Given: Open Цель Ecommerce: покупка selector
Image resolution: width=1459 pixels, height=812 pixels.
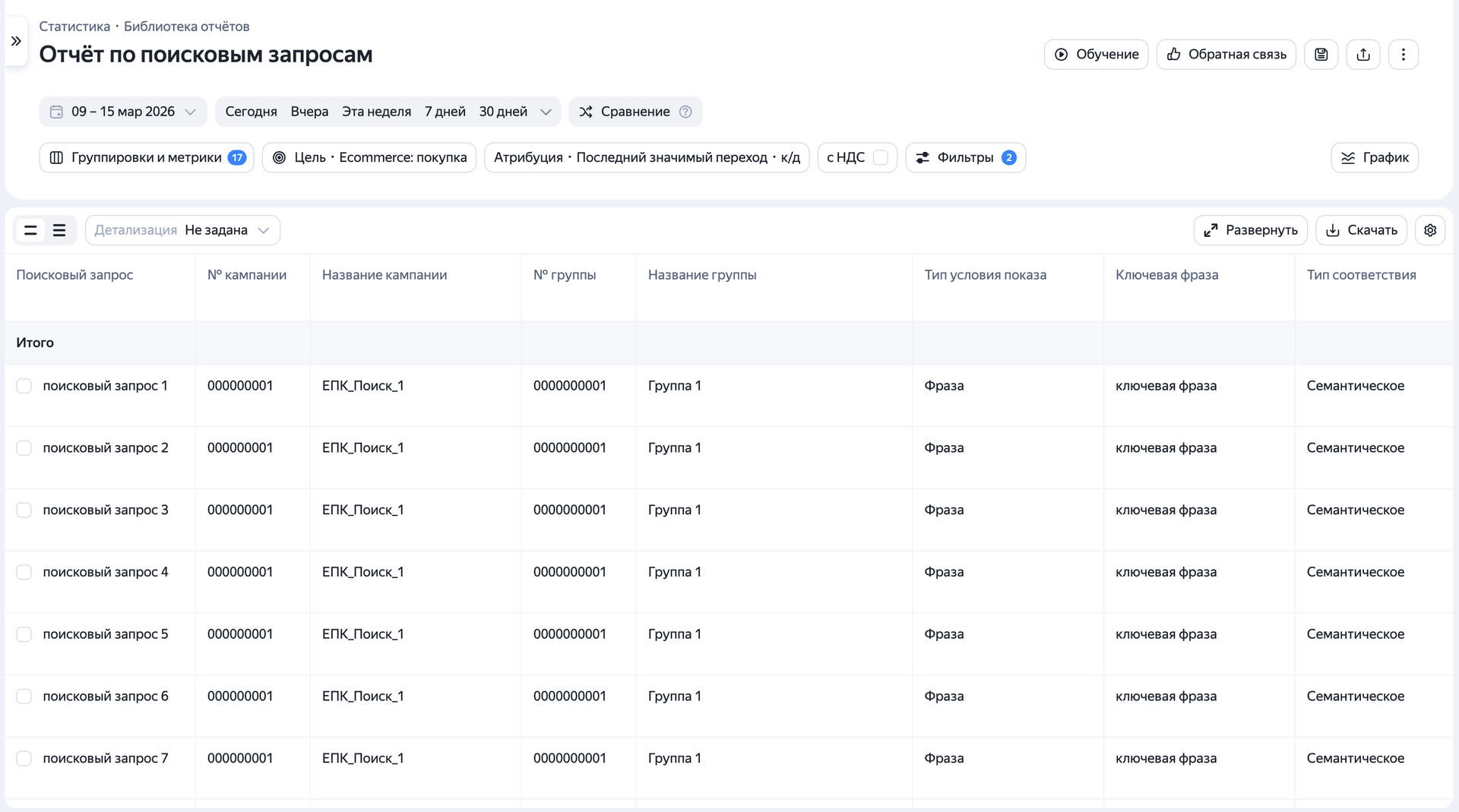Looking at the screenshot, I should tap(369, 157).
